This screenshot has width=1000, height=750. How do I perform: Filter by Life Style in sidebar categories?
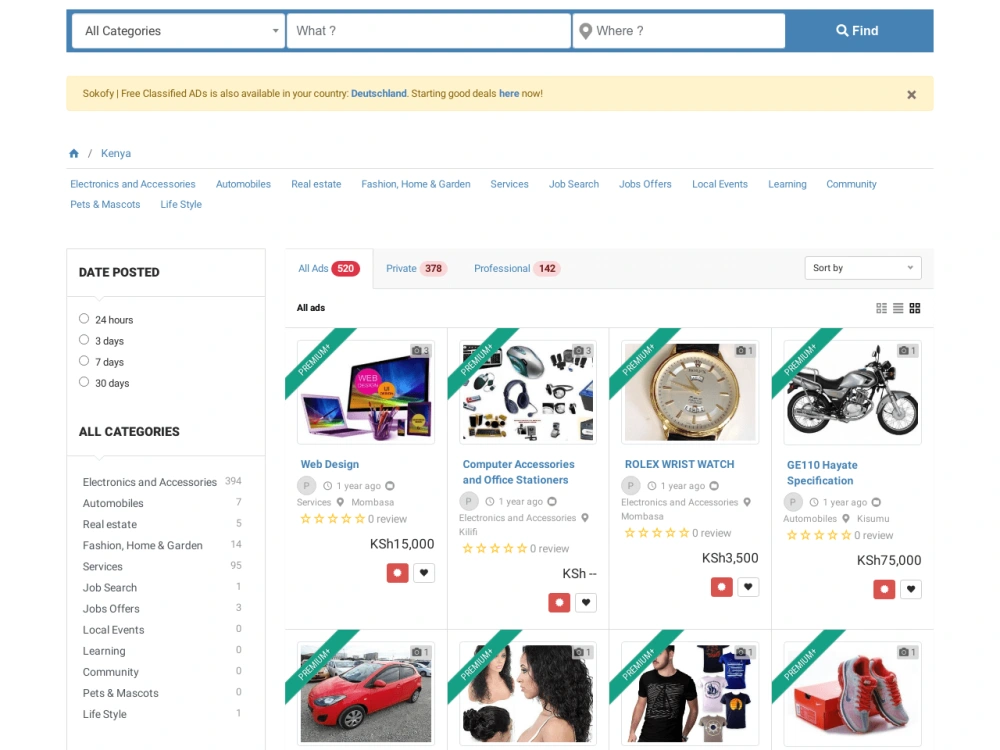click(x=105, y=714)
